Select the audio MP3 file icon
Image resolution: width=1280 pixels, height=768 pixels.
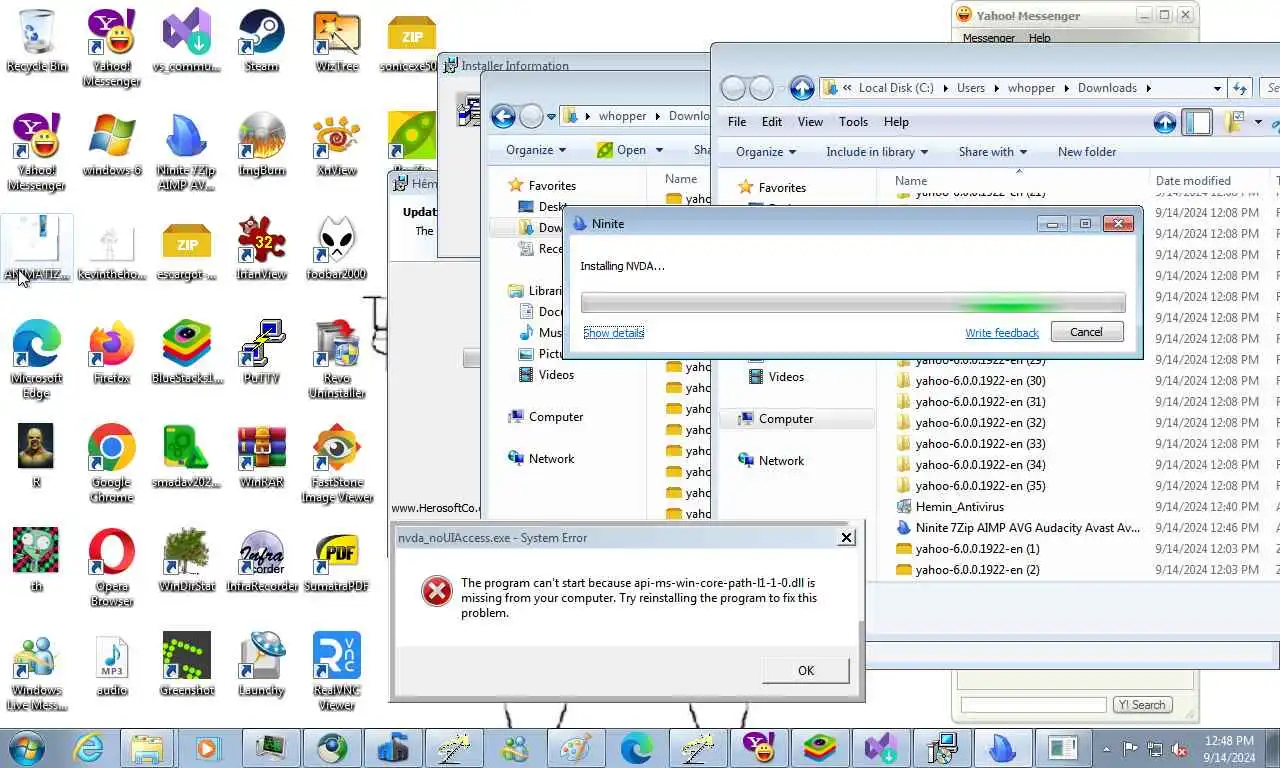112,664
